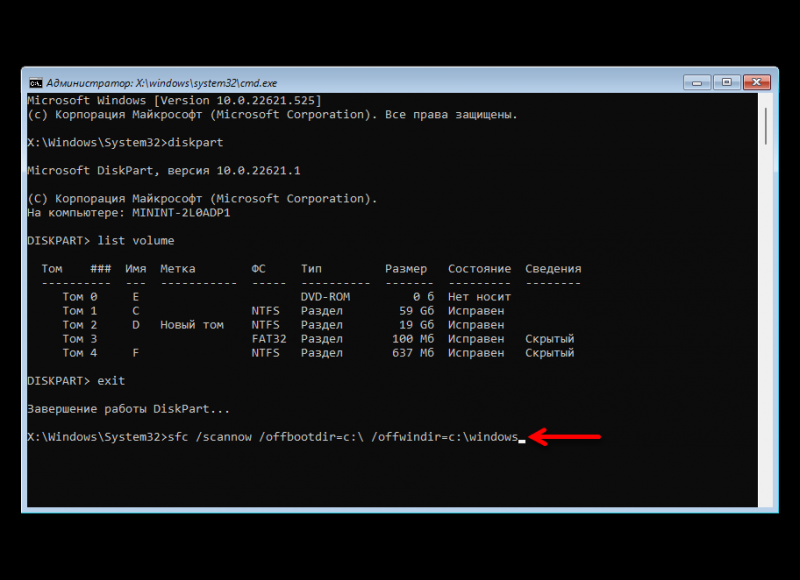Click the 'Метка' column header

178,269
